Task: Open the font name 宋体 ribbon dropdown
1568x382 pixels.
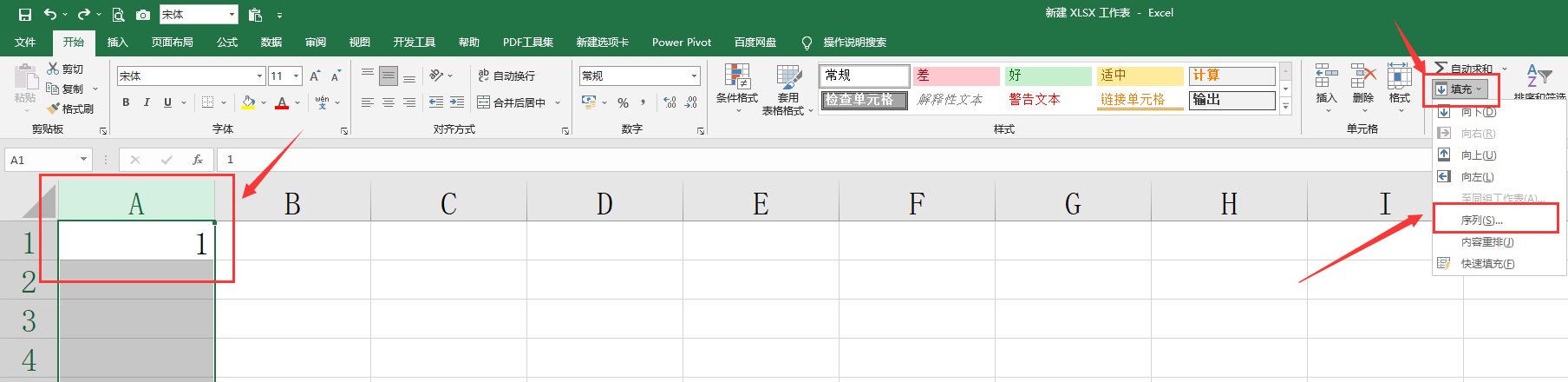Action: tap(259, 76)
